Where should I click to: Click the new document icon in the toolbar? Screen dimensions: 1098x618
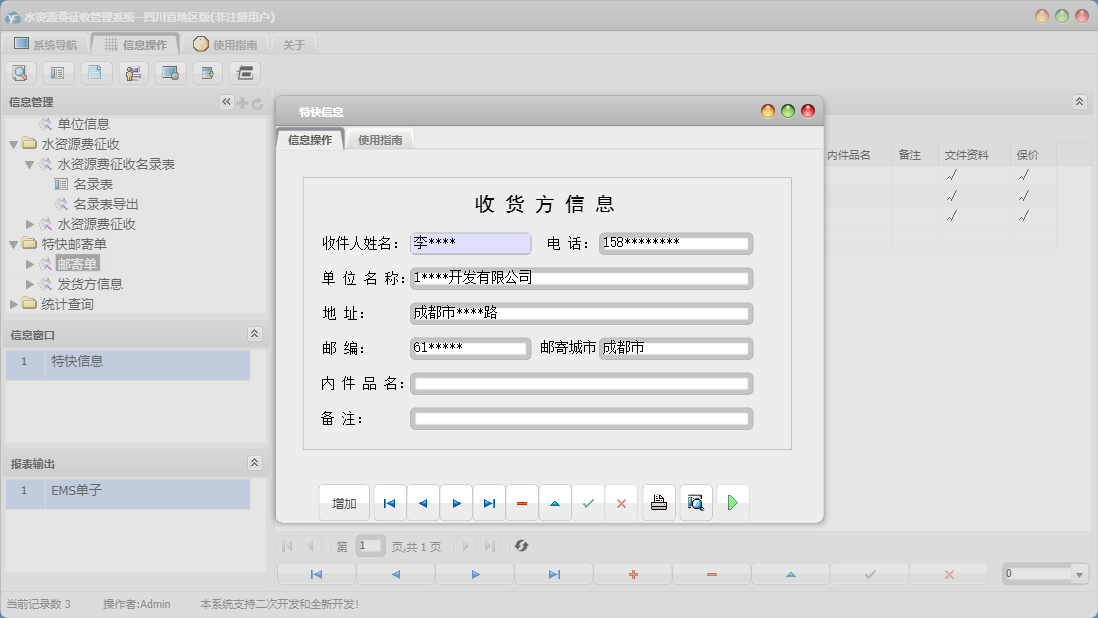point(96,72)
